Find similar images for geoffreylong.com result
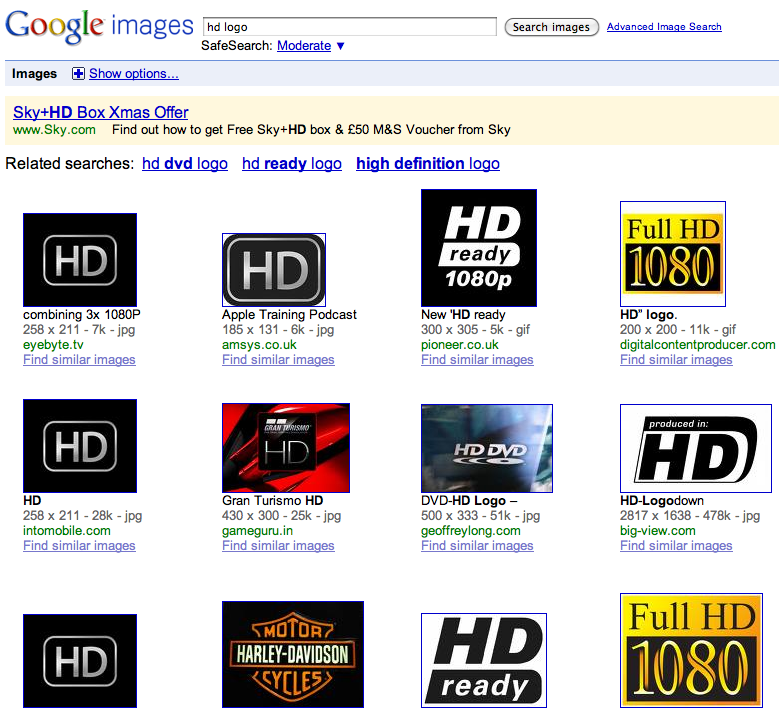Image resolution: width=779 pixels, height=709 pixels. coord(477,546)
